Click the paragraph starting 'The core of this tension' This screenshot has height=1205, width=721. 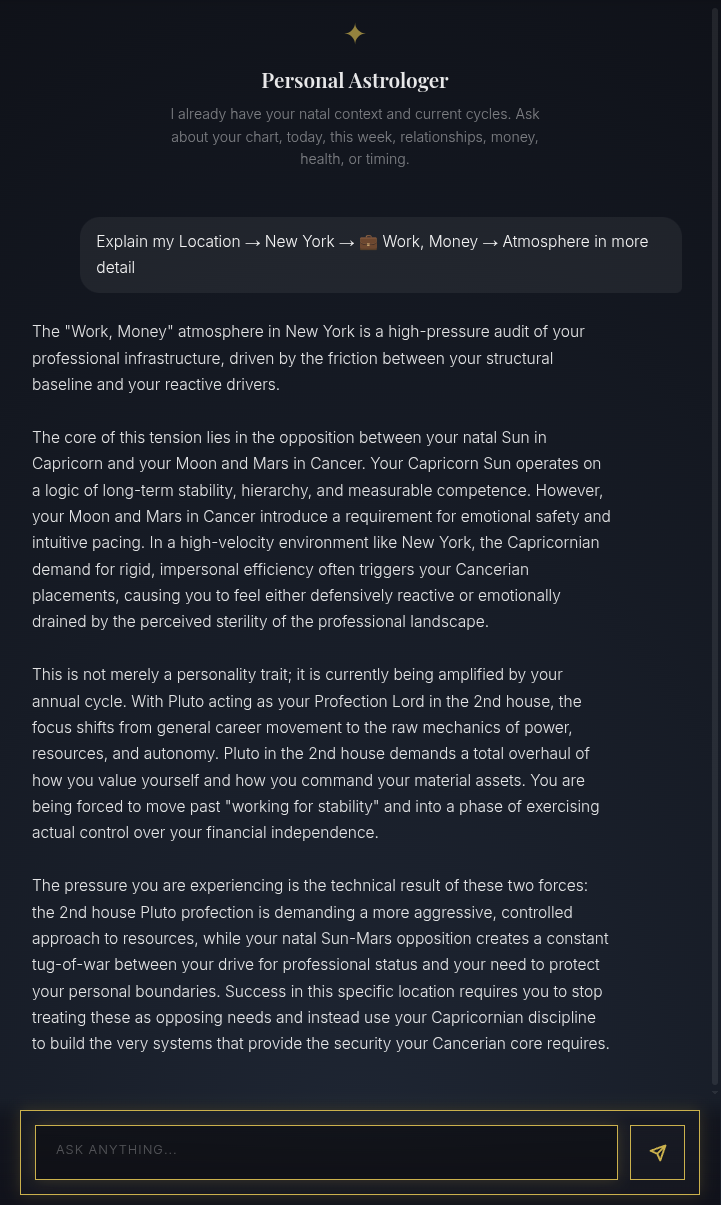tap(321, 529)
